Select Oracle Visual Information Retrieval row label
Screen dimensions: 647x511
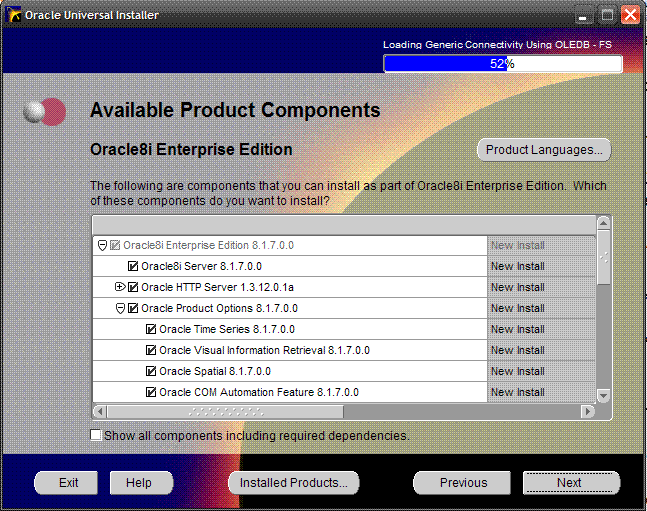tap(264, 350)
